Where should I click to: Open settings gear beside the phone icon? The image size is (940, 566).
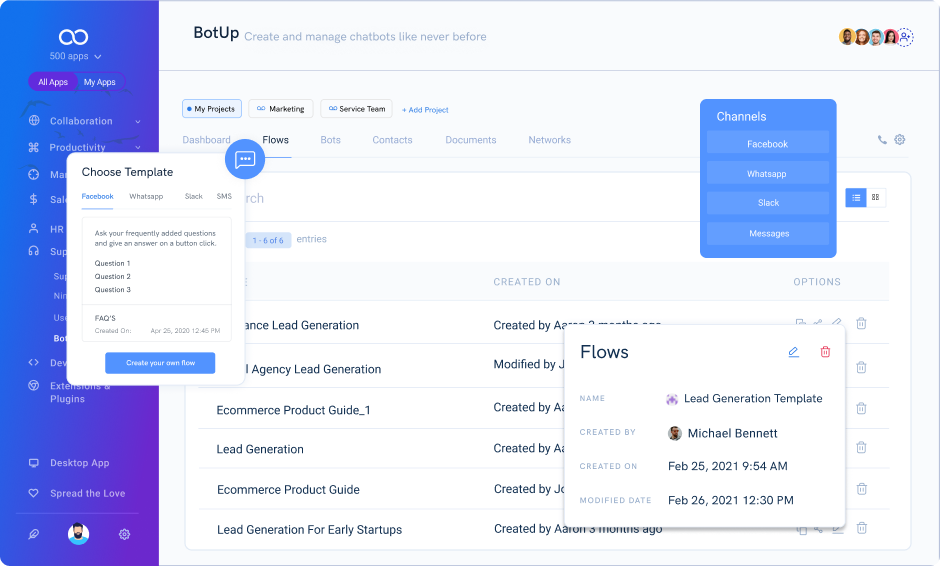point(900,140)
